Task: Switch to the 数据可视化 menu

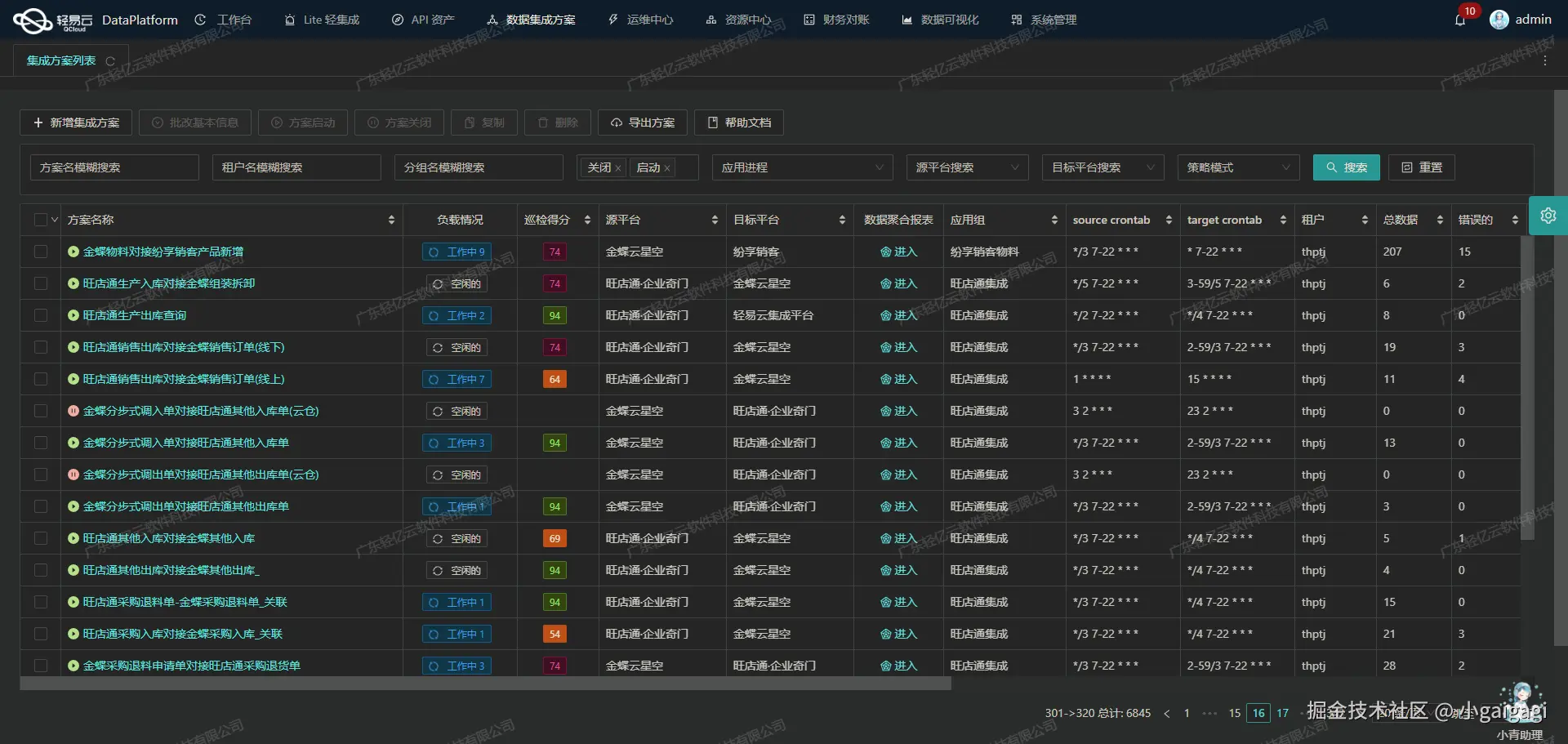Action: 939,19
